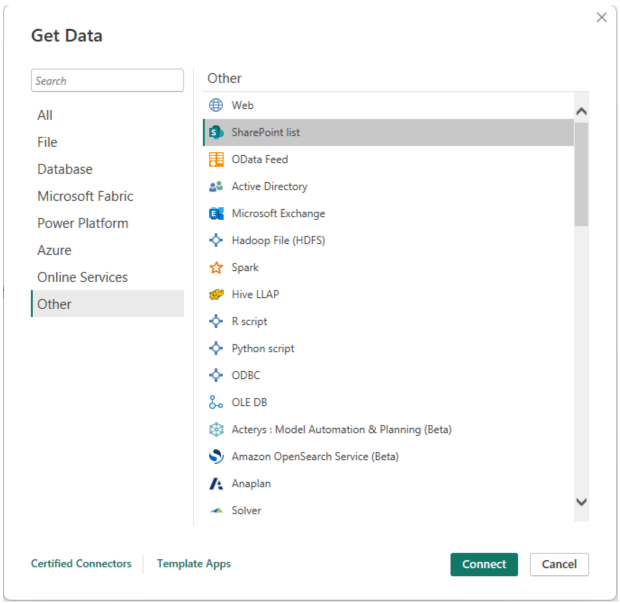Click the Web globe icon
The height and width of the screenshot is (604, 620).
(x=216, y=105)
